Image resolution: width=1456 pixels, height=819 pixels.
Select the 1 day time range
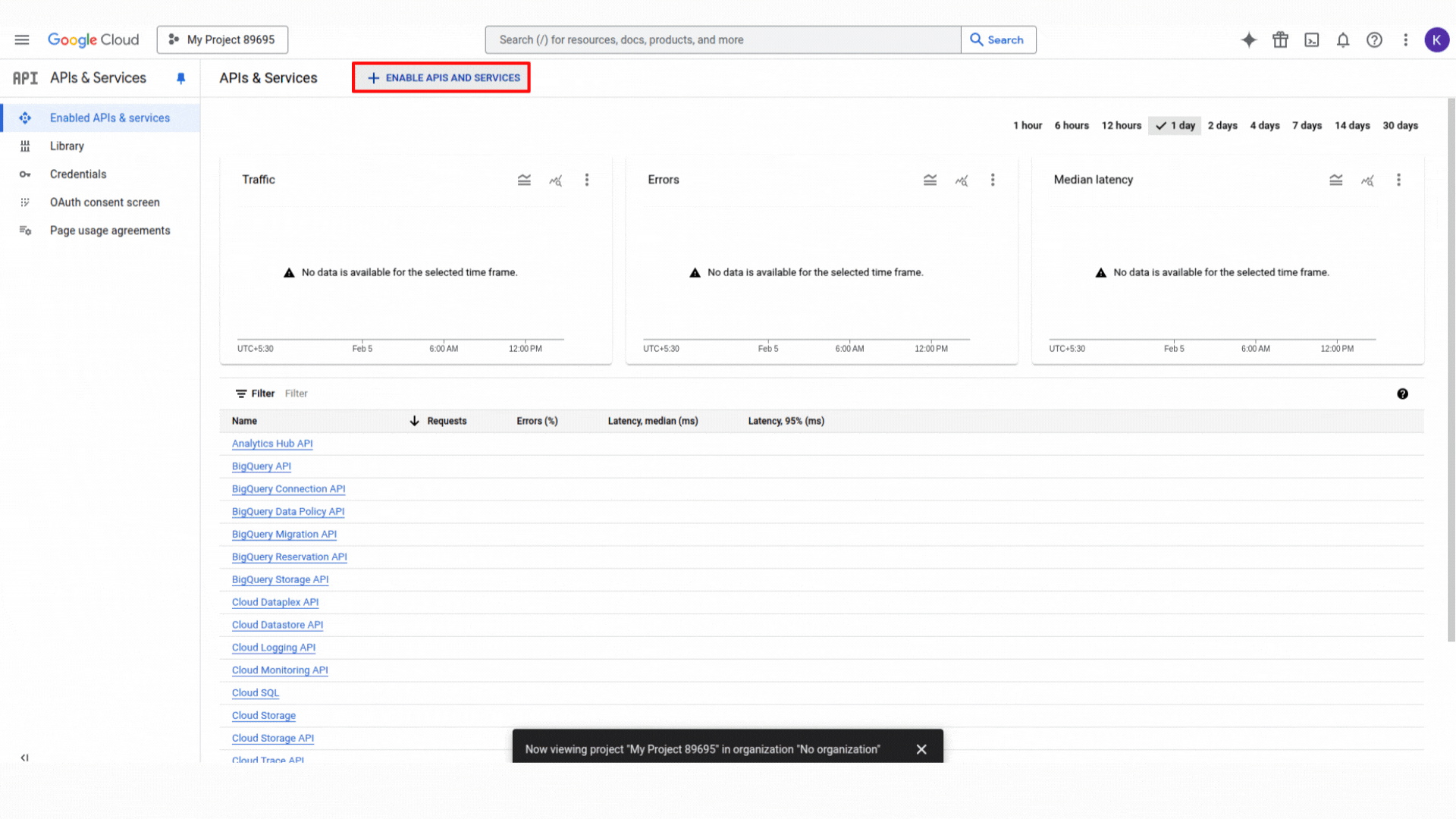tap(1175, 126)
